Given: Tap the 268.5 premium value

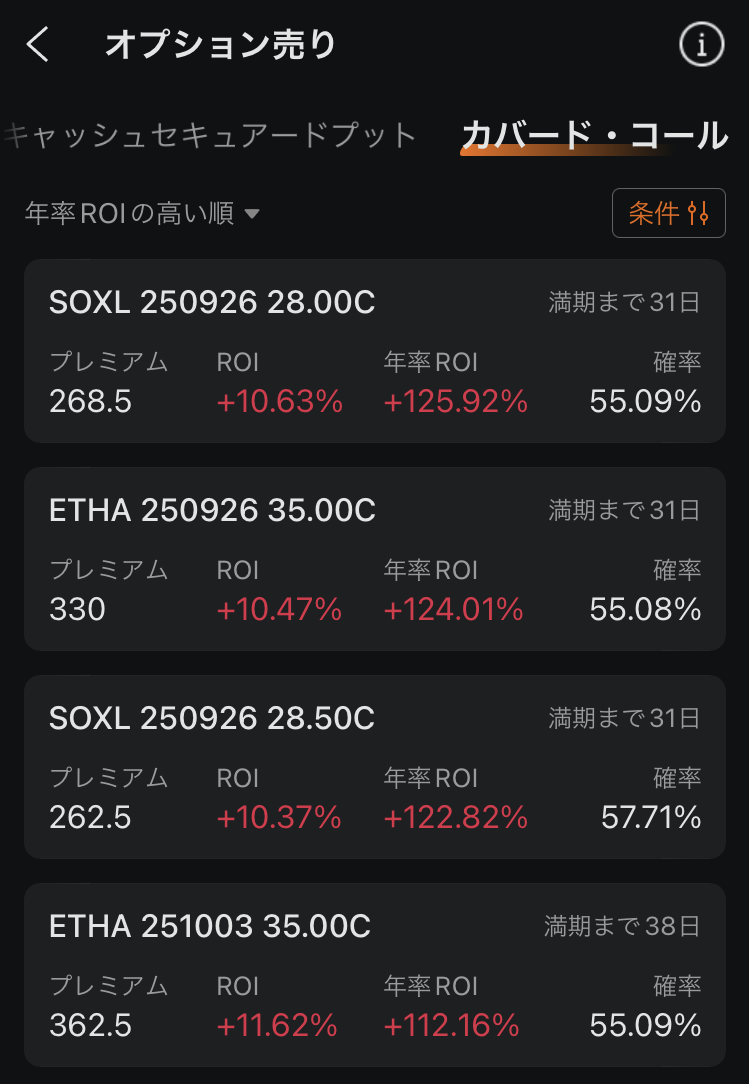Looking at the screenshot, I should [x=90, y=402].
